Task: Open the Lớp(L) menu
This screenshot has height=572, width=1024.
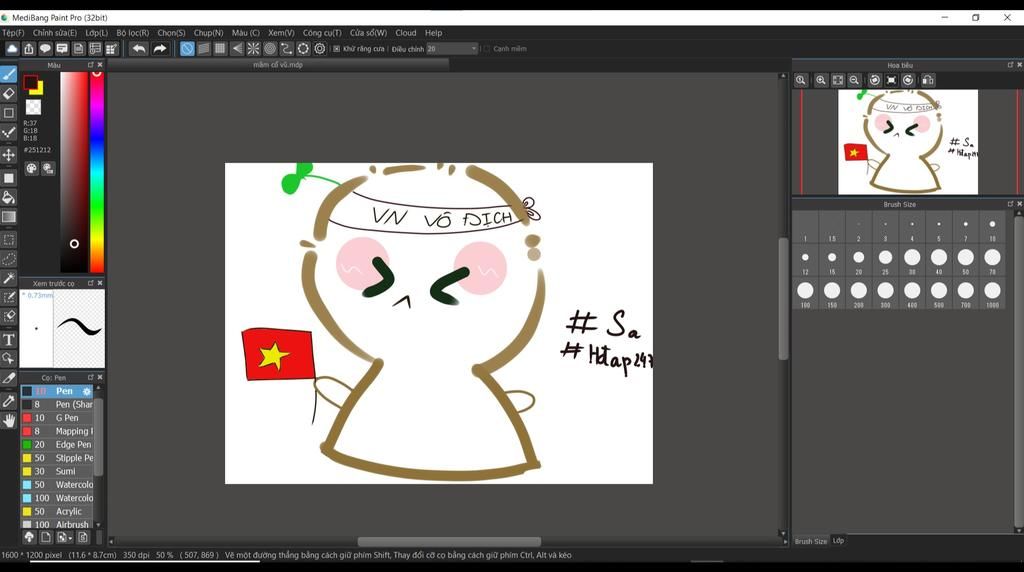Action: [97, 33]
